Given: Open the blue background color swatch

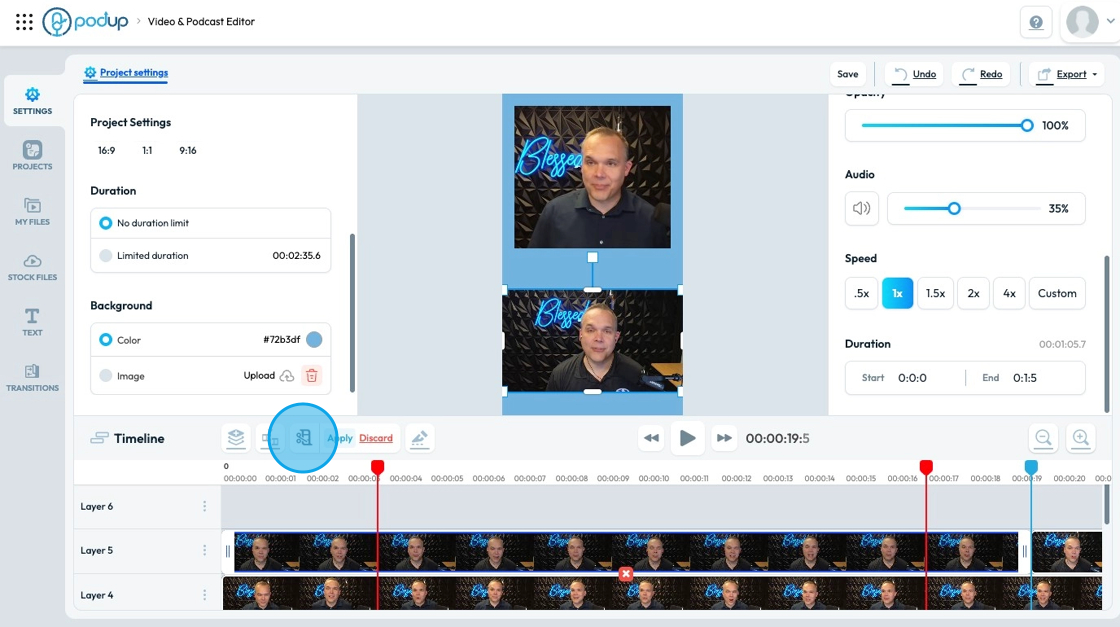Looking at the screenshot, I should click(314, 340).
